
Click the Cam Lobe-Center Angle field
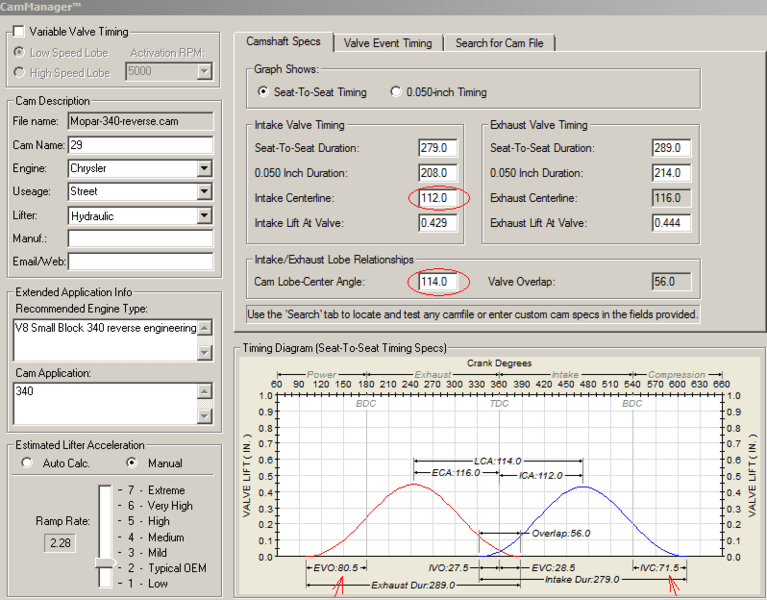(438, 282)
